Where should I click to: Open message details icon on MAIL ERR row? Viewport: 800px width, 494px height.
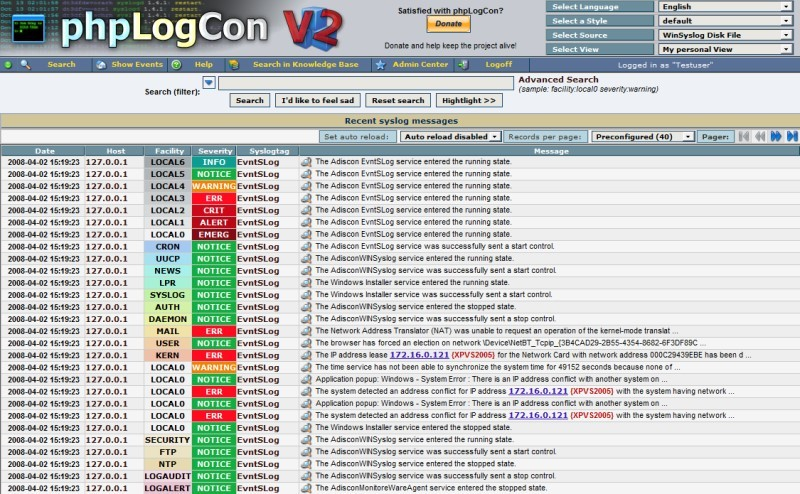click(x=306, y=331)
